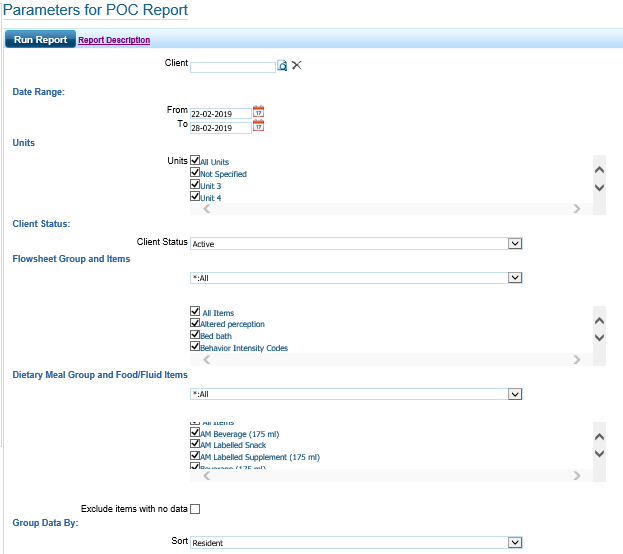Open the From date calendar picker
Viewport: 623px width, 554px height.
(x=258, y=112)
